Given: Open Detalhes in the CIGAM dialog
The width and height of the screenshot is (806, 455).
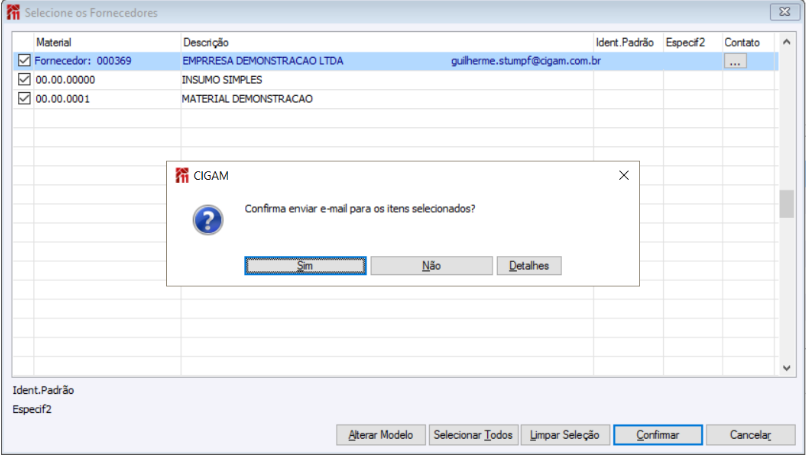Looking at the screenshot, I should [x=529, y=266].
